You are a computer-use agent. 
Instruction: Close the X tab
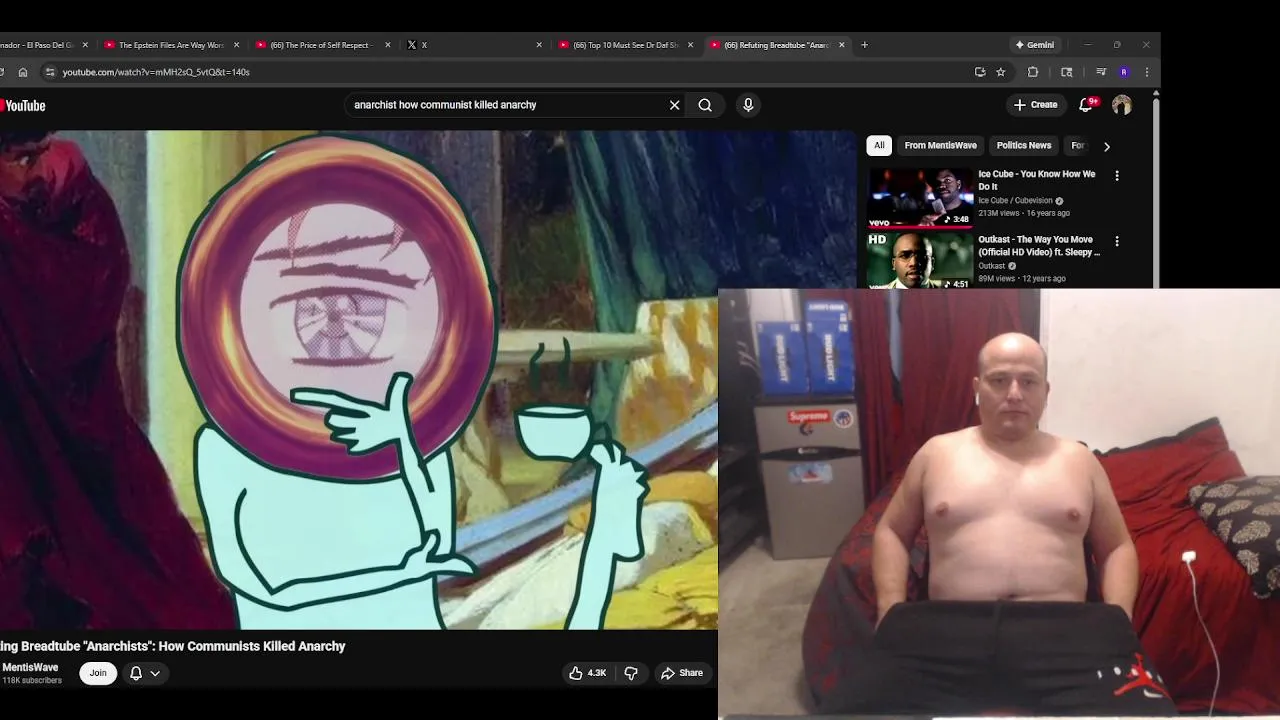pos(539,45)
